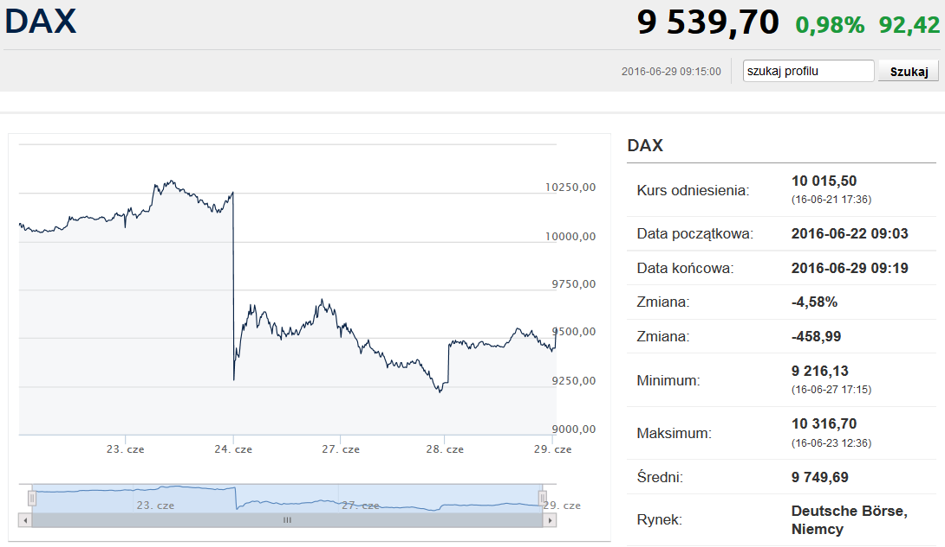Click the 28. cze label on chart axis
This screenshot has height=547, width=945.
(x=445, y=449)
